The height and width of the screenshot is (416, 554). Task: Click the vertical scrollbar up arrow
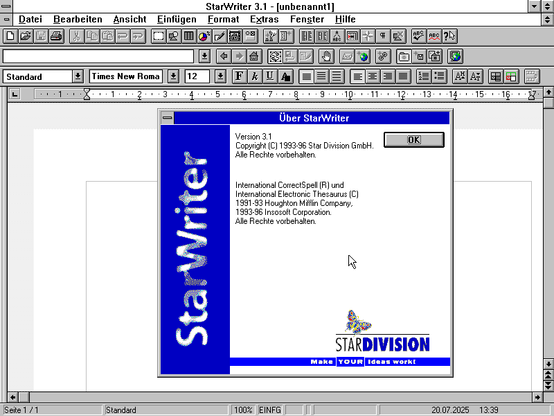(548, 93)
